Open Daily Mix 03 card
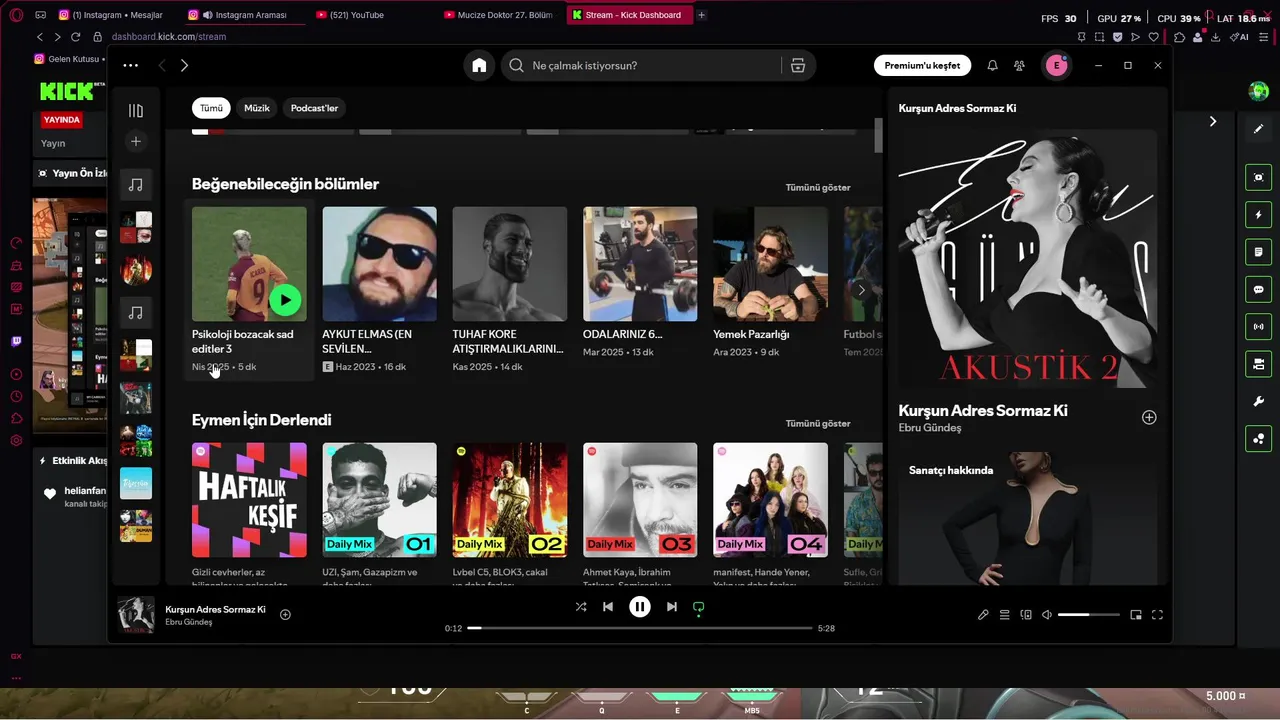 click(x=640, y=500)
